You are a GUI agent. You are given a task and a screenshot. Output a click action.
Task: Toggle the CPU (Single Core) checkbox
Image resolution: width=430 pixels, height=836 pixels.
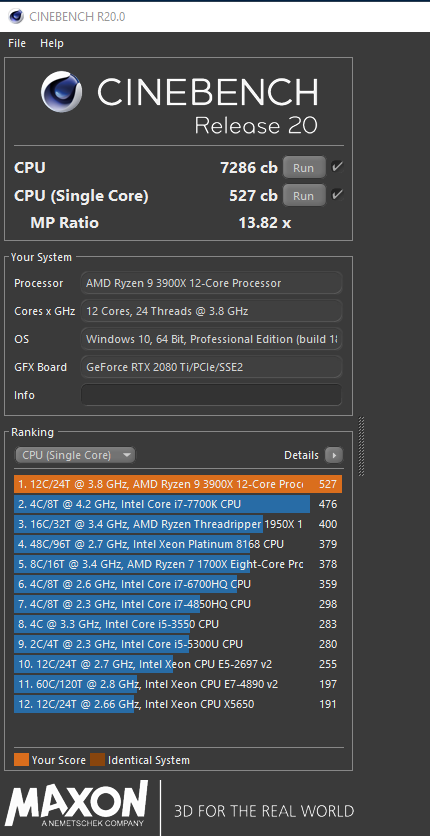[336, 195]
